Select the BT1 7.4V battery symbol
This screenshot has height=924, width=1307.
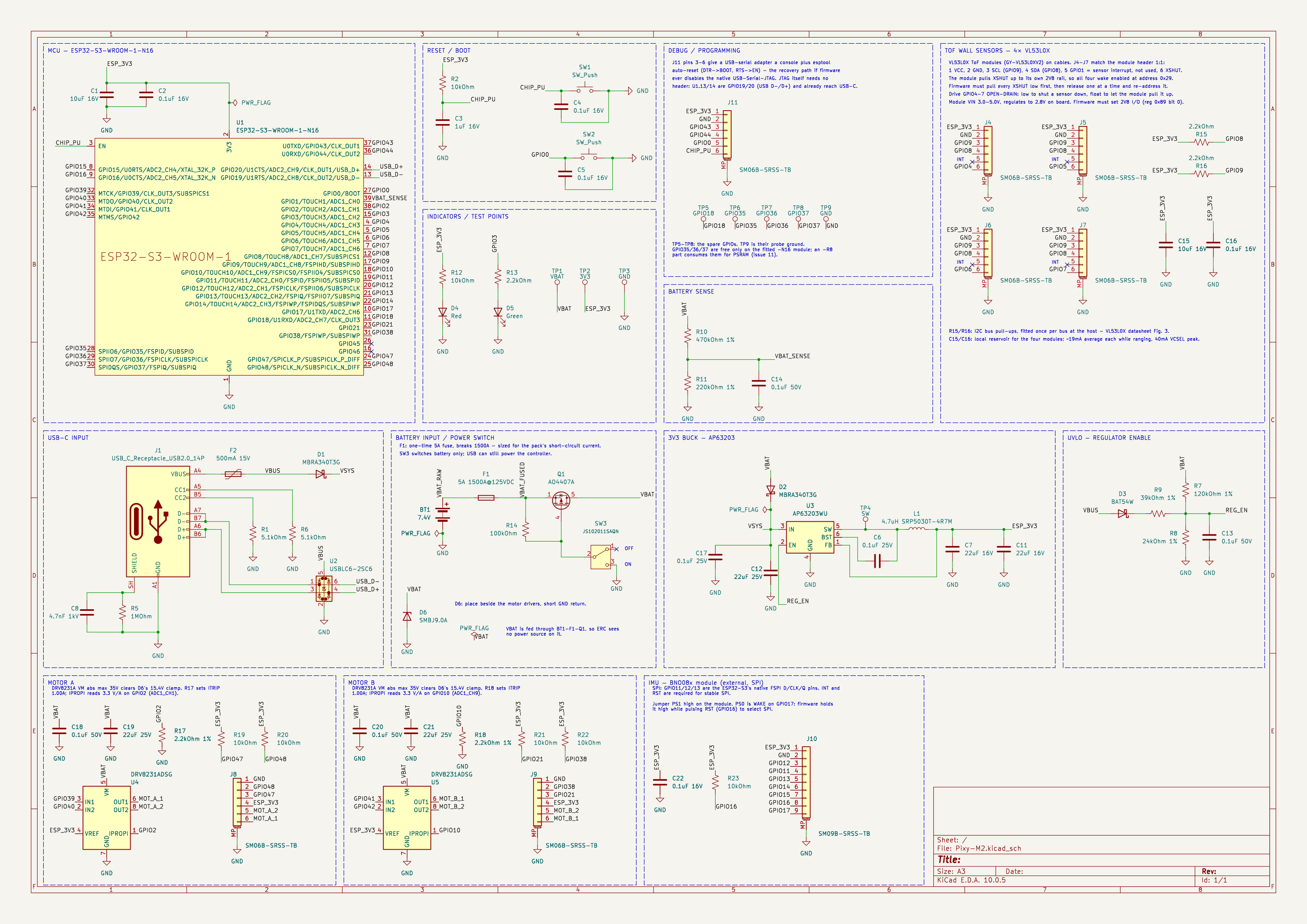(442, 513)
